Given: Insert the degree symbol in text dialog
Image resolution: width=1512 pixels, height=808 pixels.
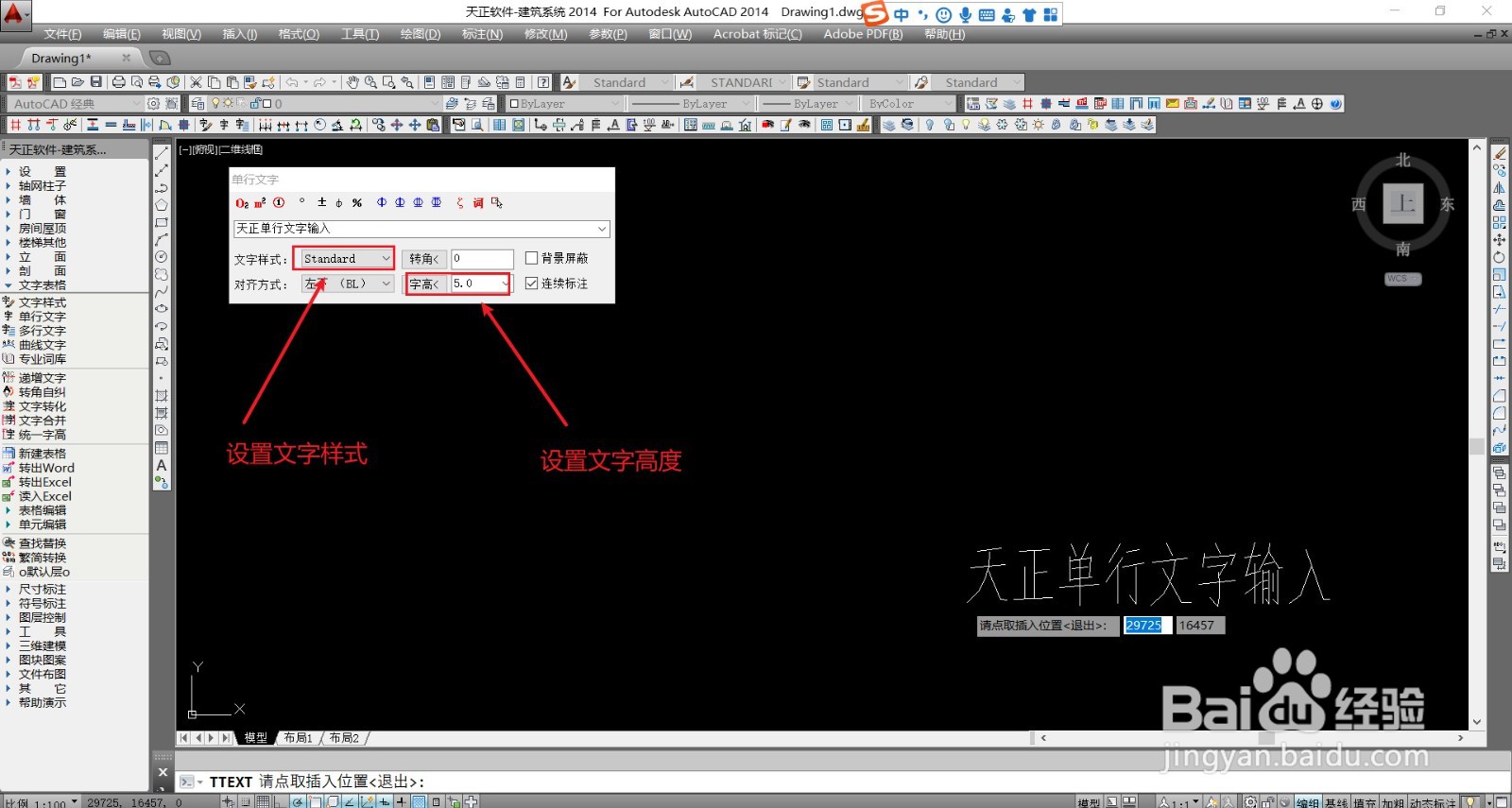Looking at the screenshot, I should click(302, 201).
